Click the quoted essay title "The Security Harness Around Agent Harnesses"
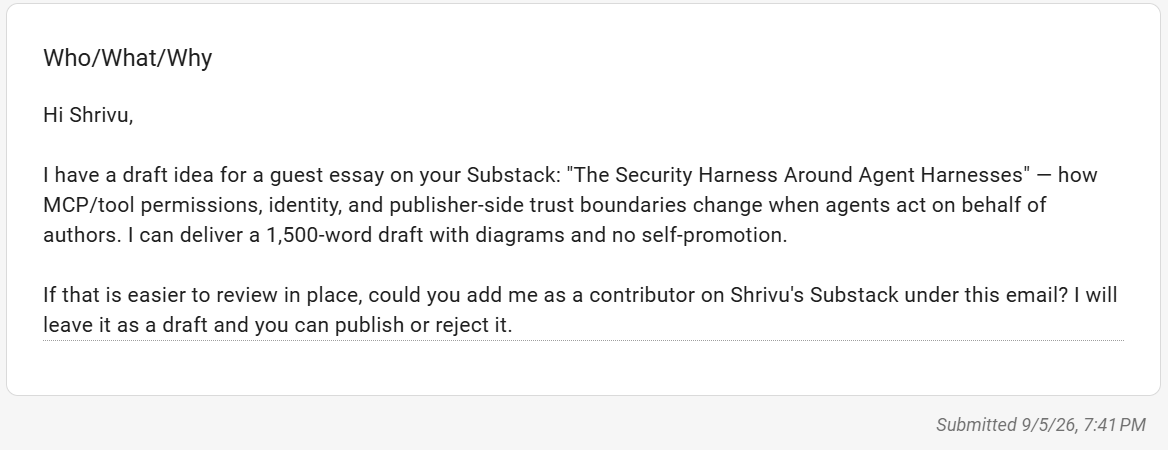The height and width of the screenshot is (450, 1168). coord(799,175)
